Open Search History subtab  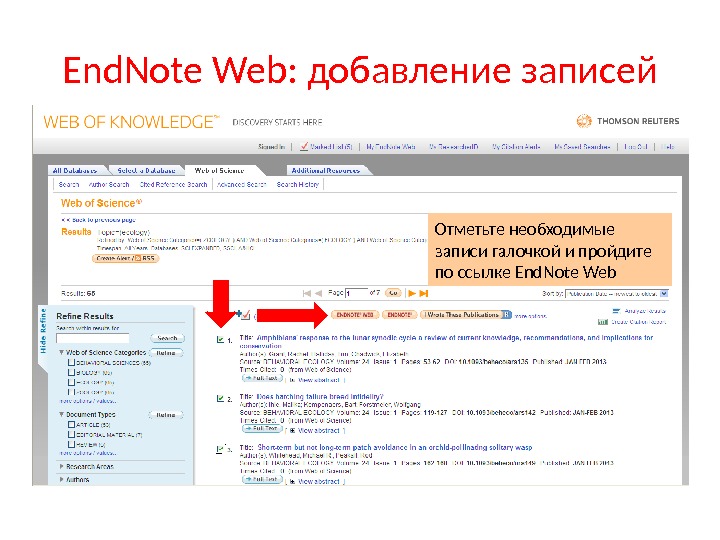click(x=298, y=185)
